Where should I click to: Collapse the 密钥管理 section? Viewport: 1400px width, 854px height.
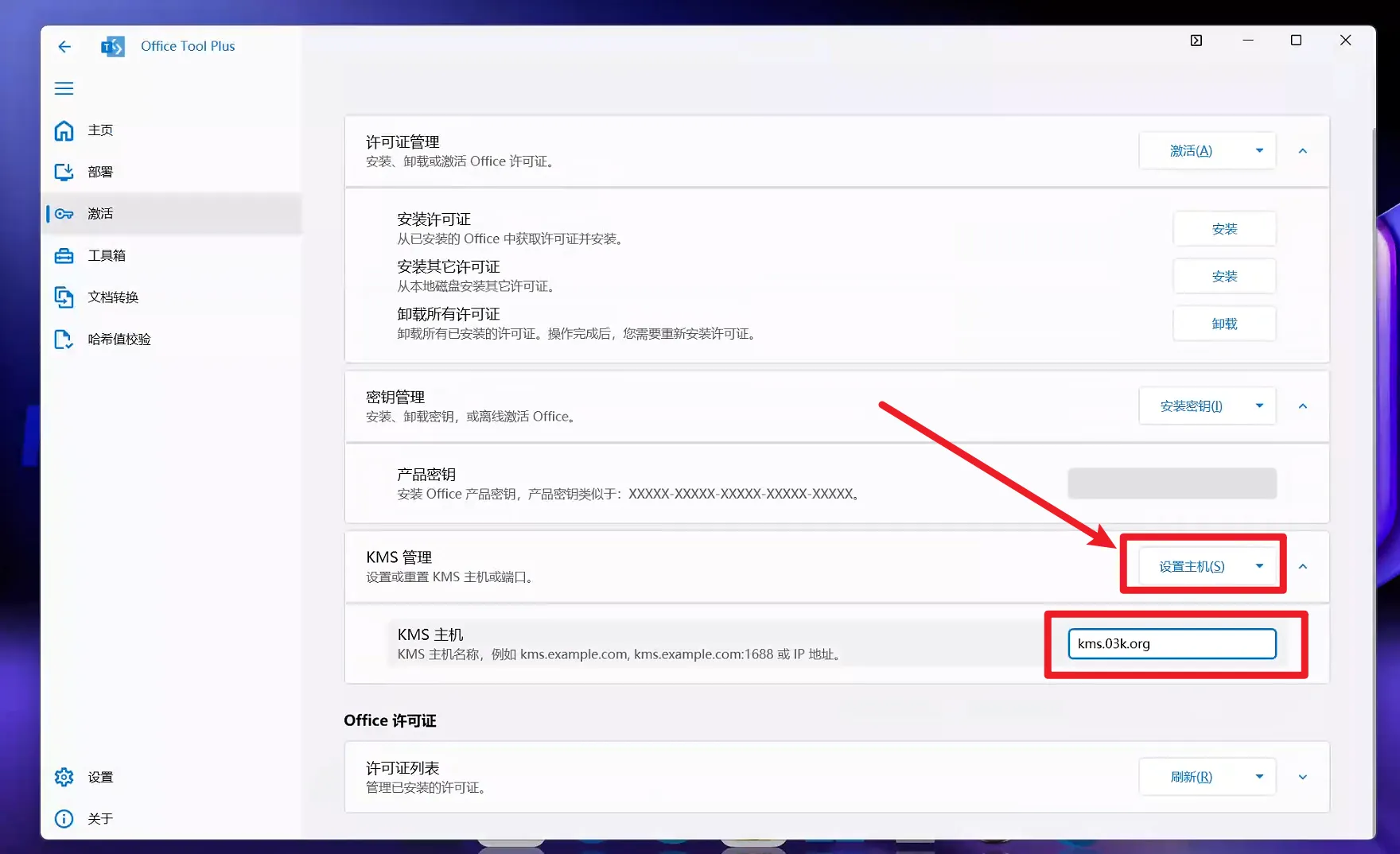click(1303, 406)
